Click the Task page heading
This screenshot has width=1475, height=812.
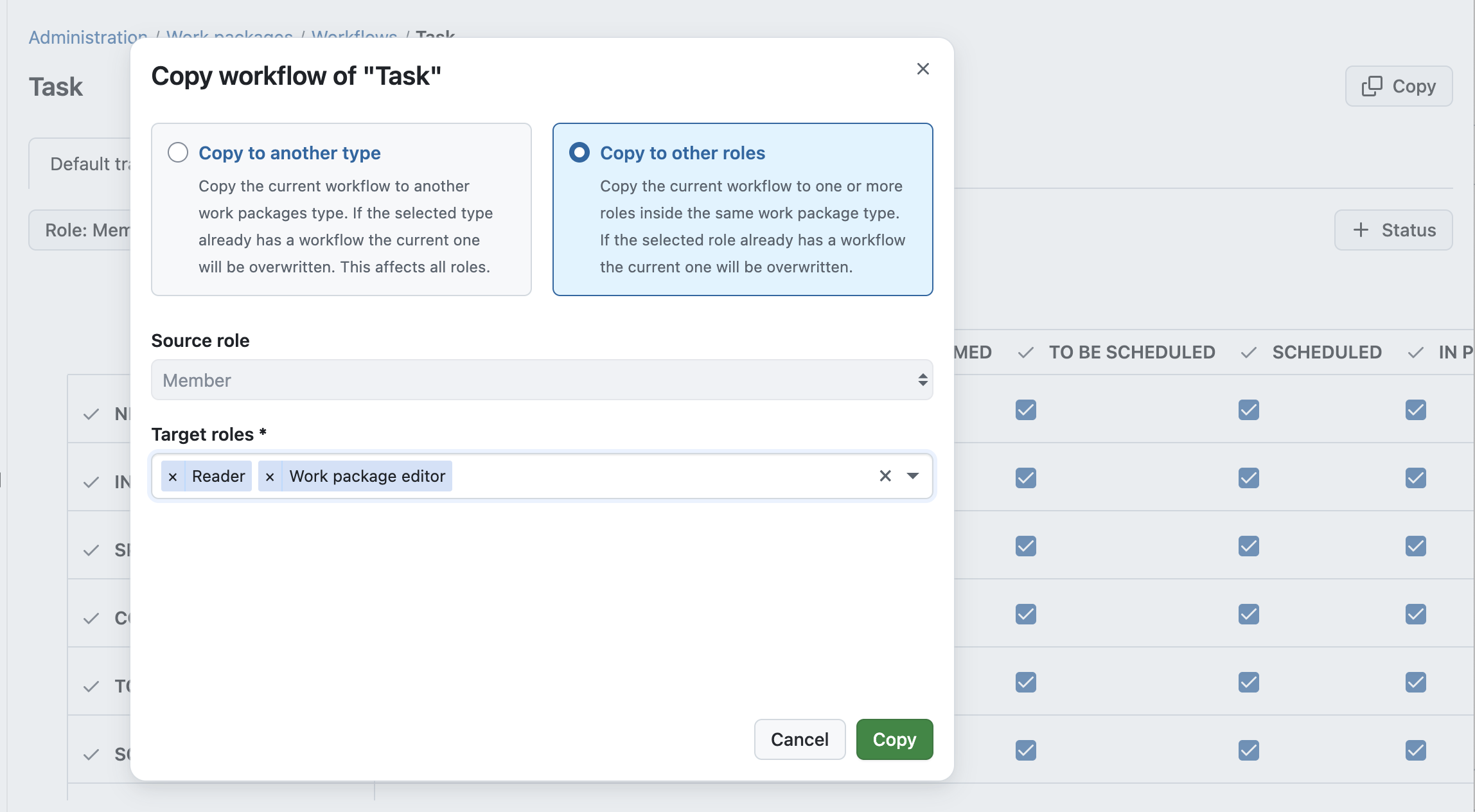56,87
